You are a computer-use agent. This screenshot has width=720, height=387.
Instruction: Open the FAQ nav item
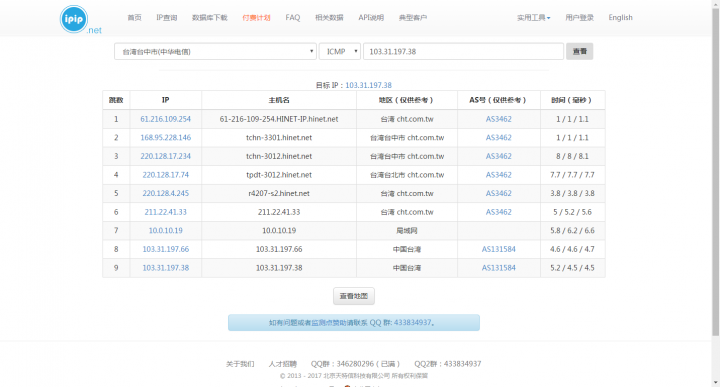pos(292,17)
